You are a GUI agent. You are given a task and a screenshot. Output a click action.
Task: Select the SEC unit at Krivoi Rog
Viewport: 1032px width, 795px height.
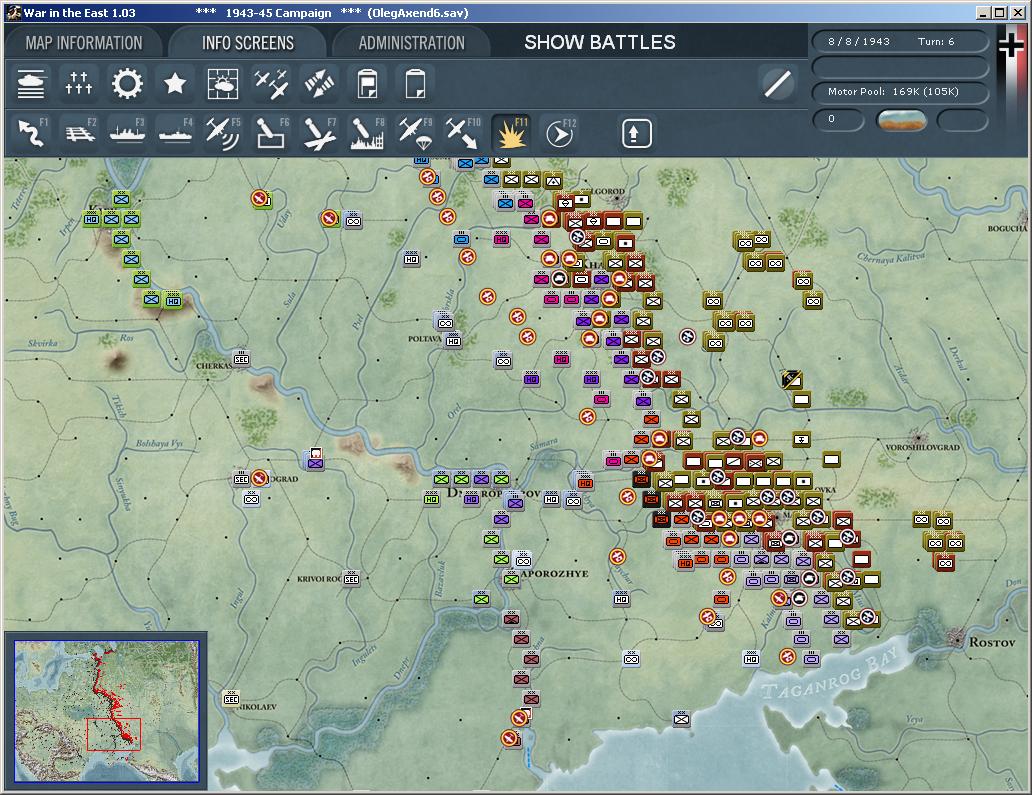tap(351, 578)
